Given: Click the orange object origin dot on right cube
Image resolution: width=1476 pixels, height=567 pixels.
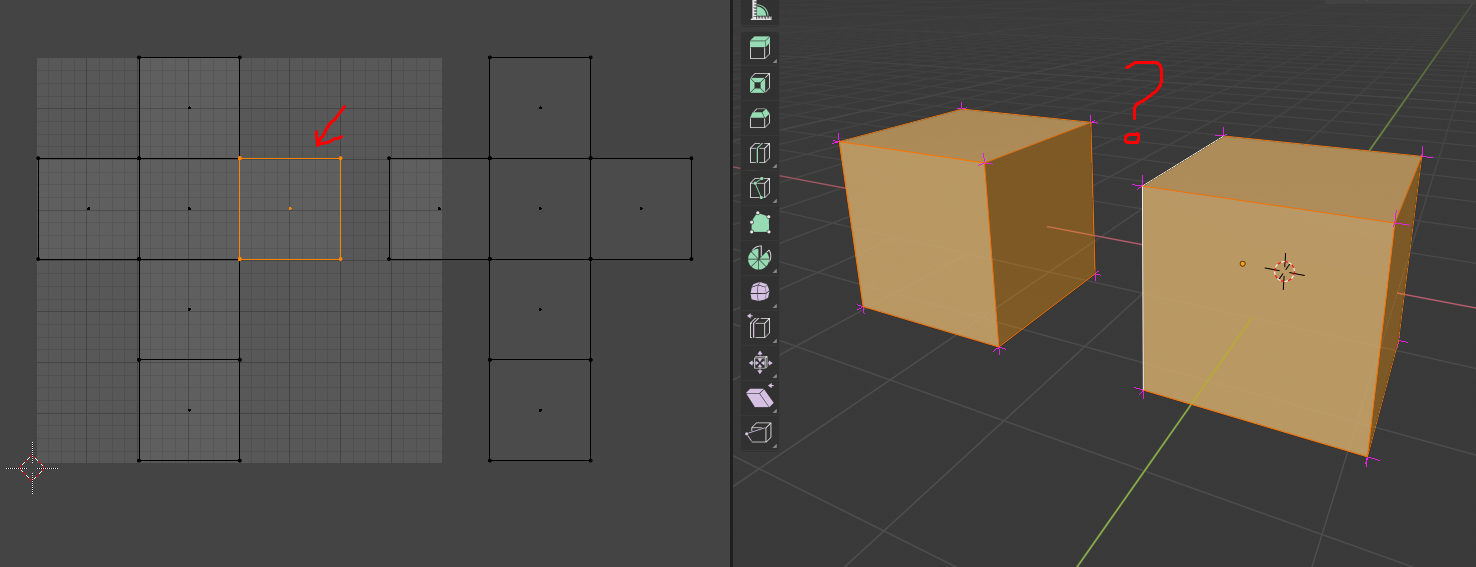Looking at the screenshot, I should point(1242,264).
